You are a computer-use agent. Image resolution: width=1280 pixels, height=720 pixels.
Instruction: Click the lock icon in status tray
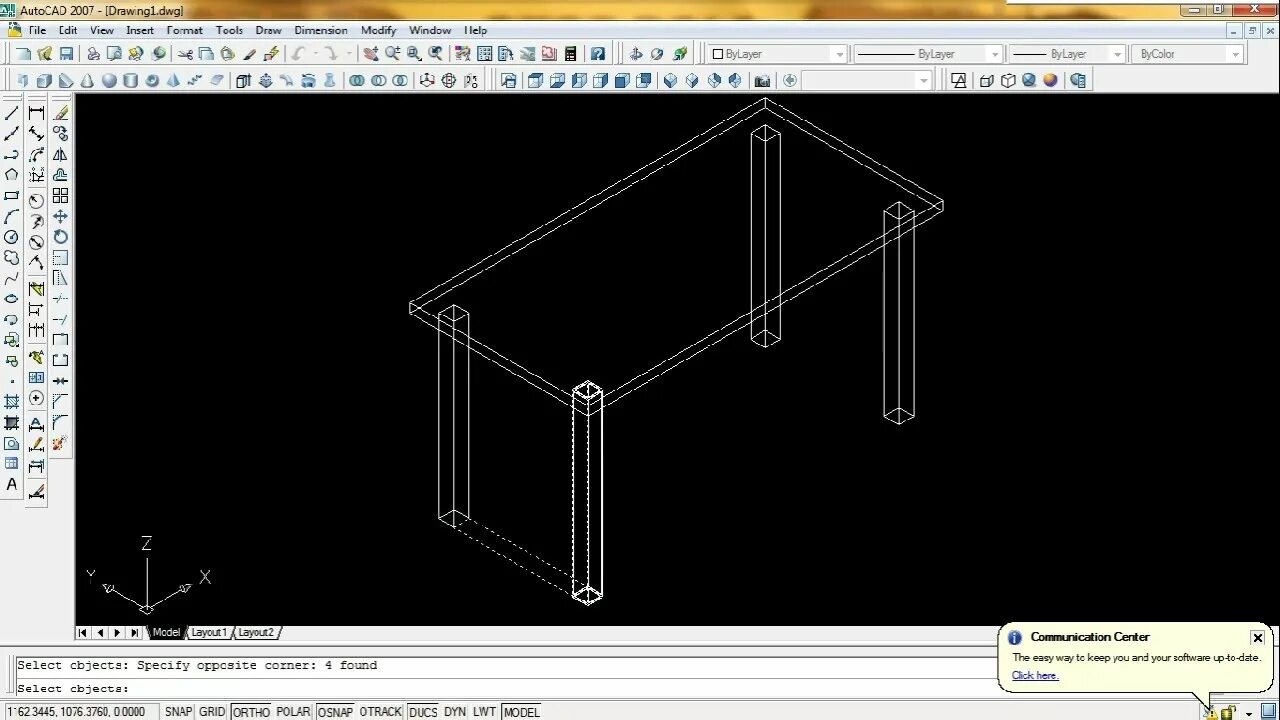(1228, 712)
